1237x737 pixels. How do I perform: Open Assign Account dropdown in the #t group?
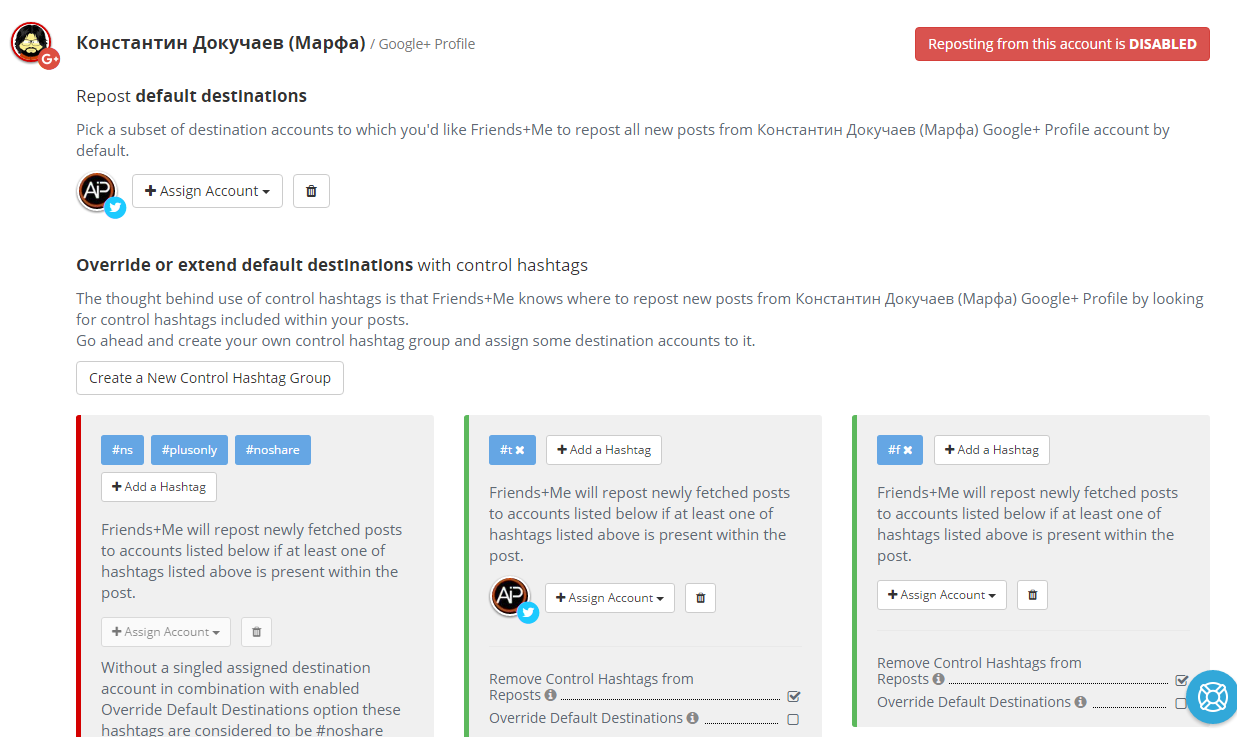tap(610, 598)
